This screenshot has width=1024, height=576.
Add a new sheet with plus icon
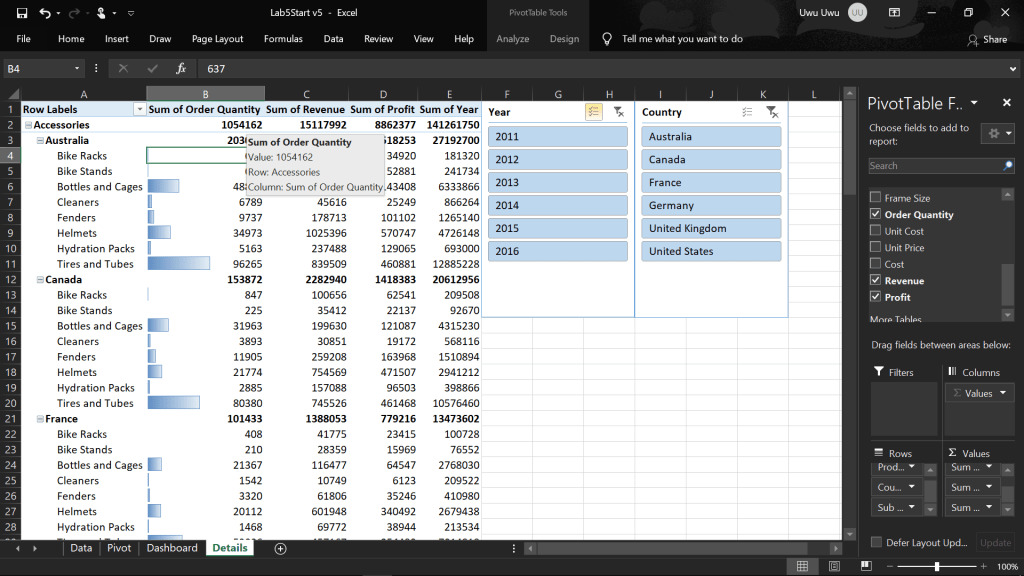[x=280, y=548]
